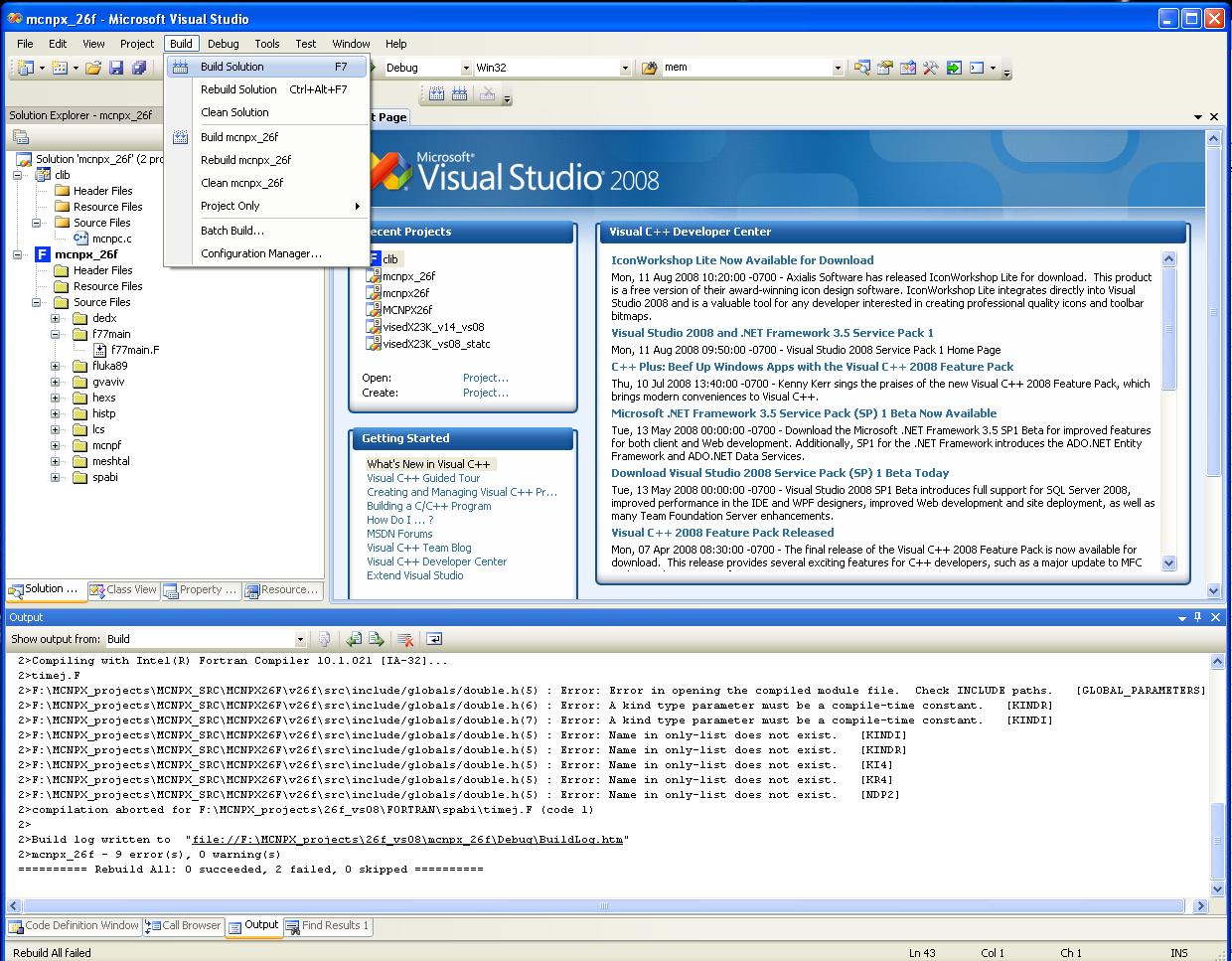The height and width of the screenshot is (961, 1232).
Task: Choose Batch Build menu entry
Action: click(267, 231)
